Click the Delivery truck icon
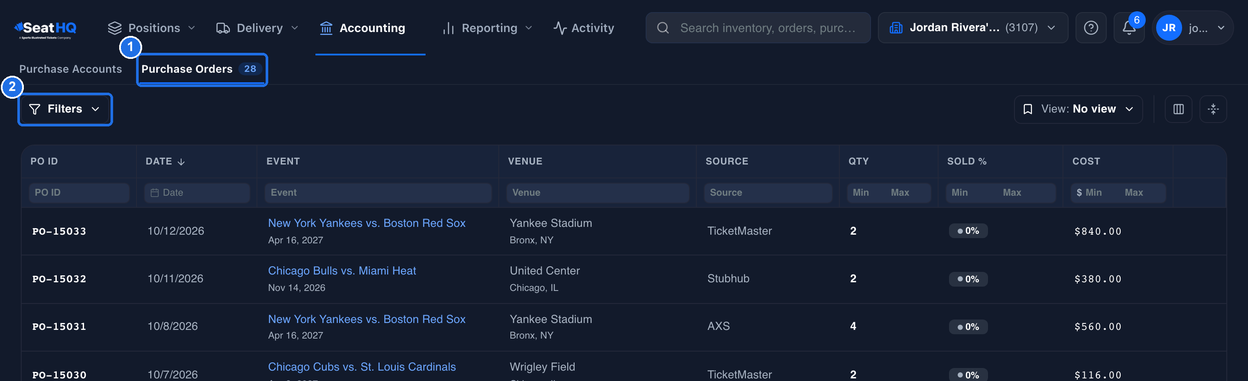 (223, 28)
